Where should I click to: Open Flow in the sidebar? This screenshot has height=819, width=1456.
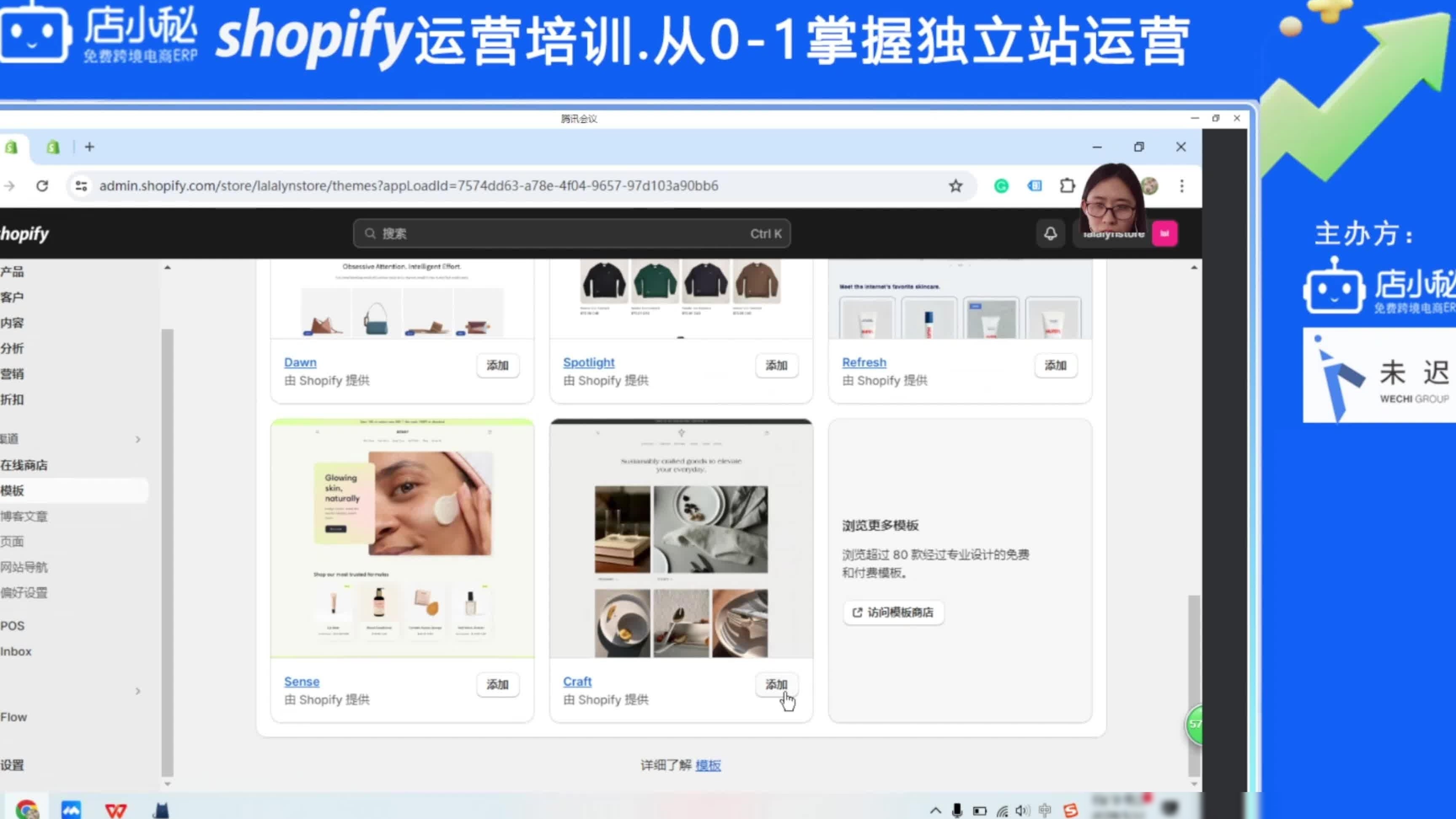point(13,717)
